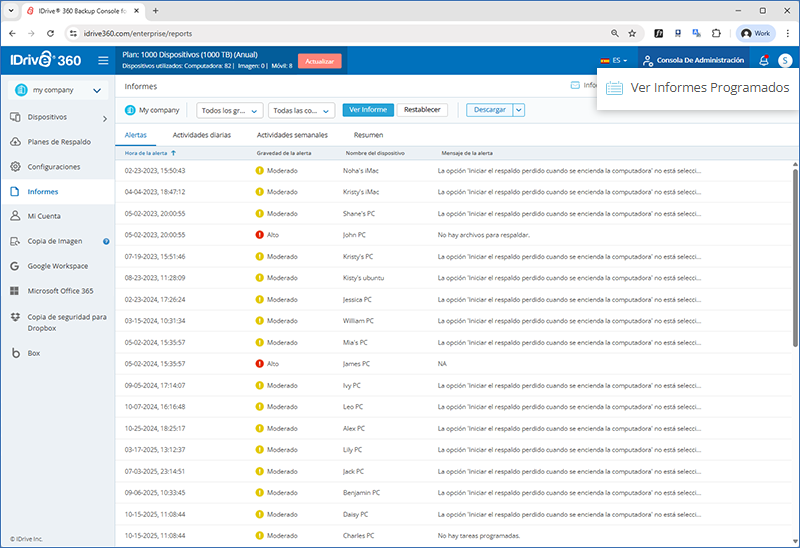
Task: Click the Ver Informe button
Action: pos(367,110)
